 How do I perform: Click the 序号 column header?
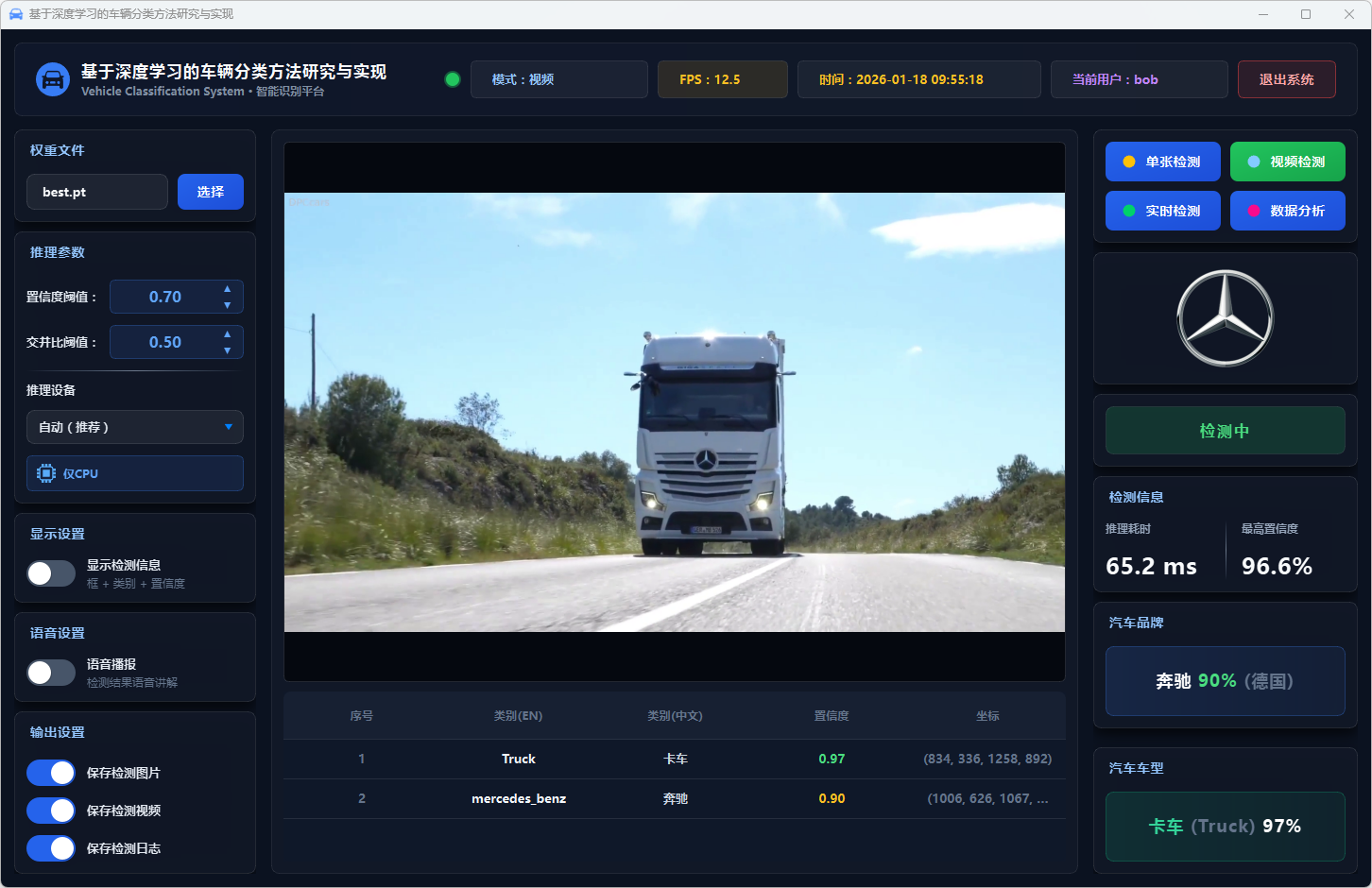click(x=362, y=716)
